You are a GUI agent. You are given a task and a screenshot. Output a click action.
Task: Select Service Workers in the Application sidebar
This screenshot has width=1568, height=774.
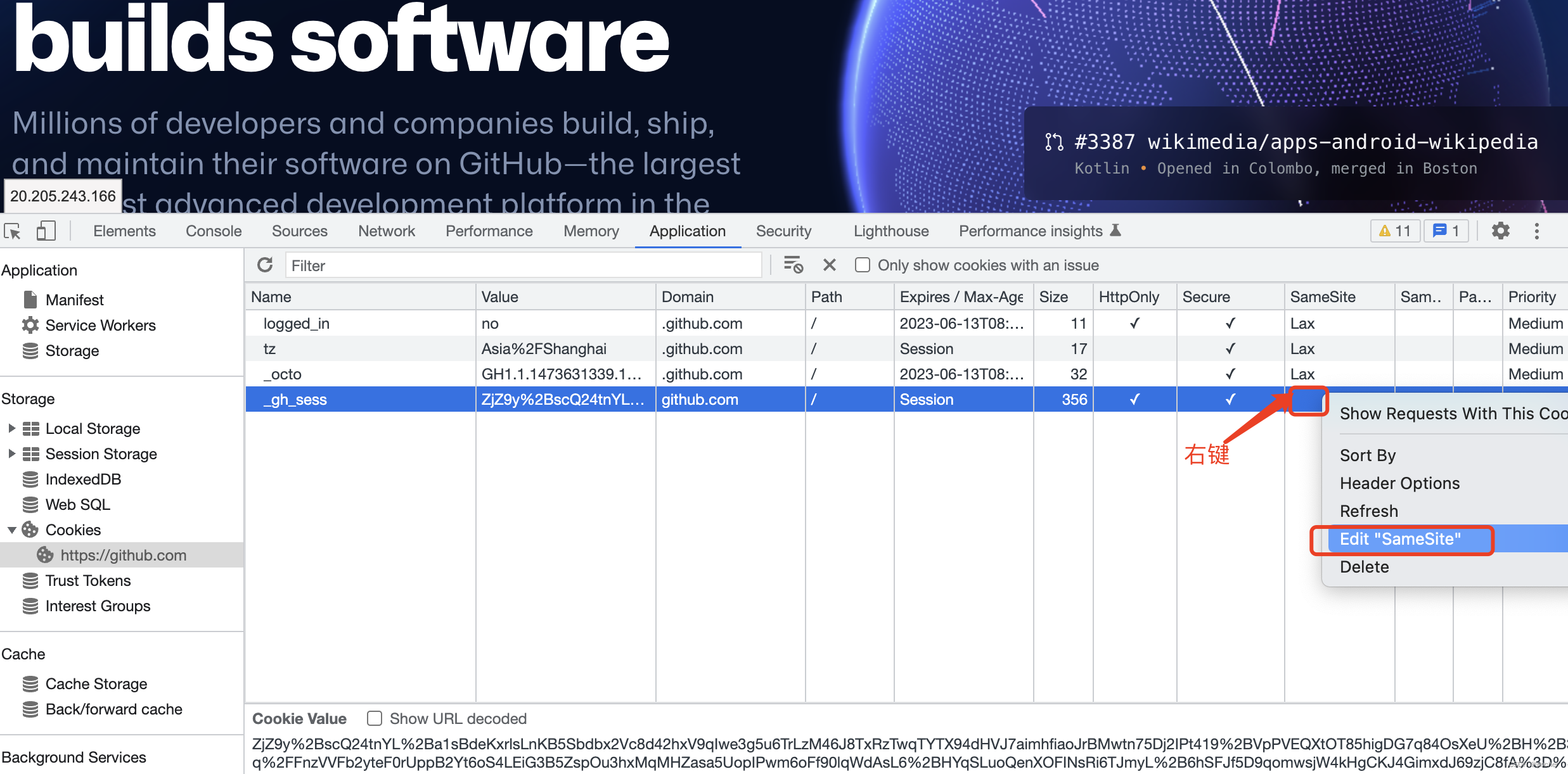(x=100, y=325)
